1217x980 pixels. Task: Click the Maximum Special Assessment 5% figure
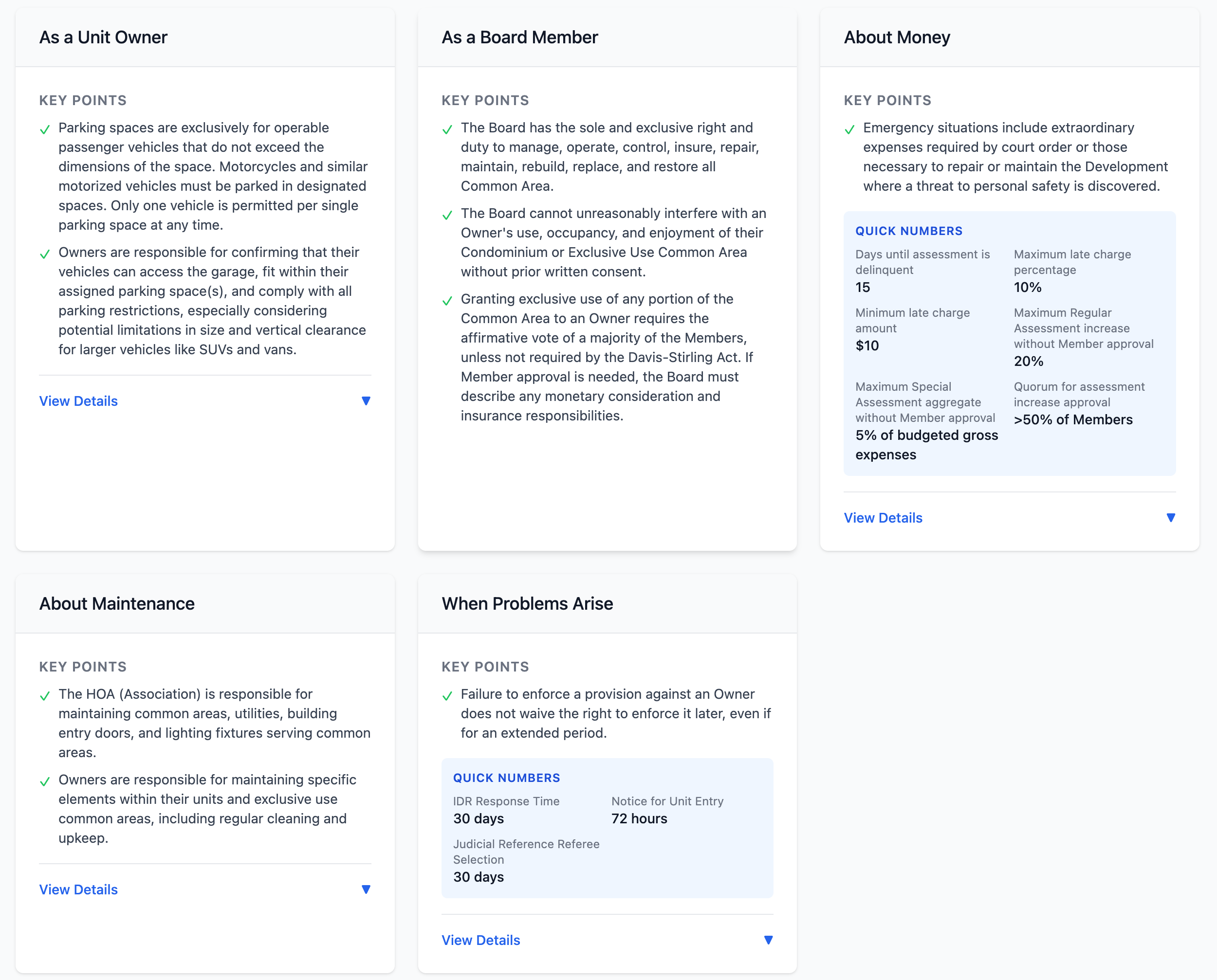(x=926, y=444)
